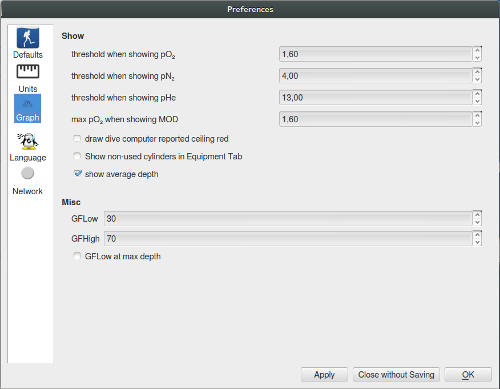
Task: Decrease the pO2 threshold with down arrow
Action: (477, 58)
